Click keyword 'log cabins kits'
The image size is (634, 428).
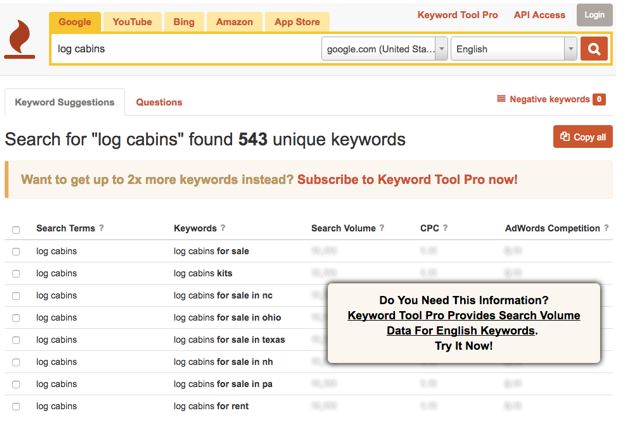(203, 273)
